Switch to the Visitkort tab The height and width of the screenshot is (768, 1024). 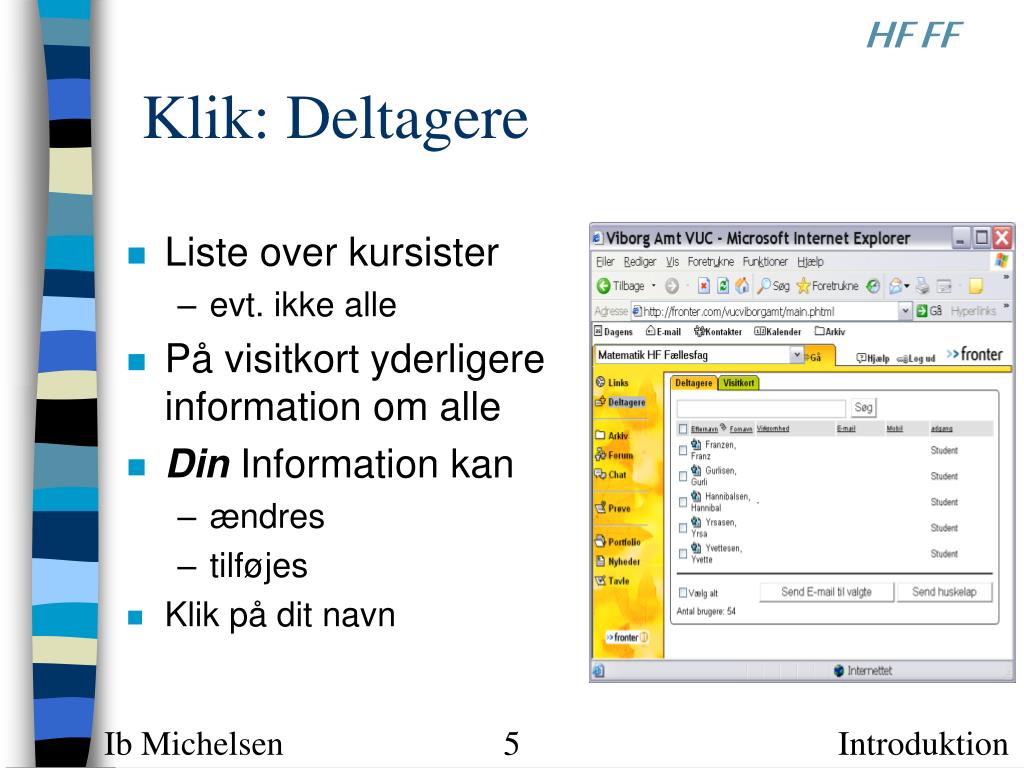pos(739,383)
